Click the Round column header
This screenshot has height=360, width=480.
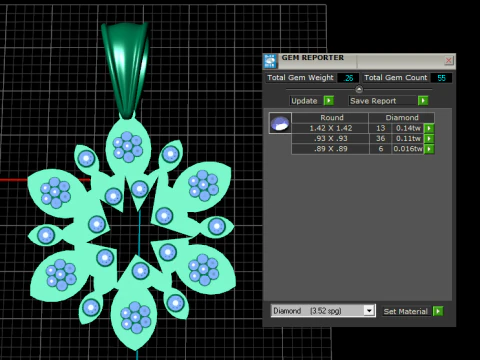(331, 118)
